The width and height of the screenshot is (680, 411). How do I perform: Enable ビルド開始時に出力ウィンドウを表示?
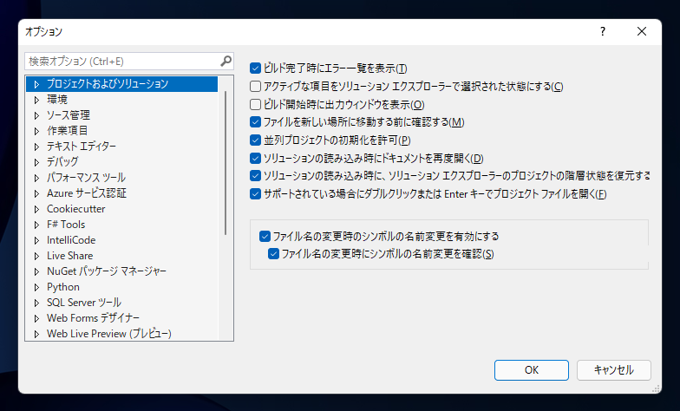[255, 104]
